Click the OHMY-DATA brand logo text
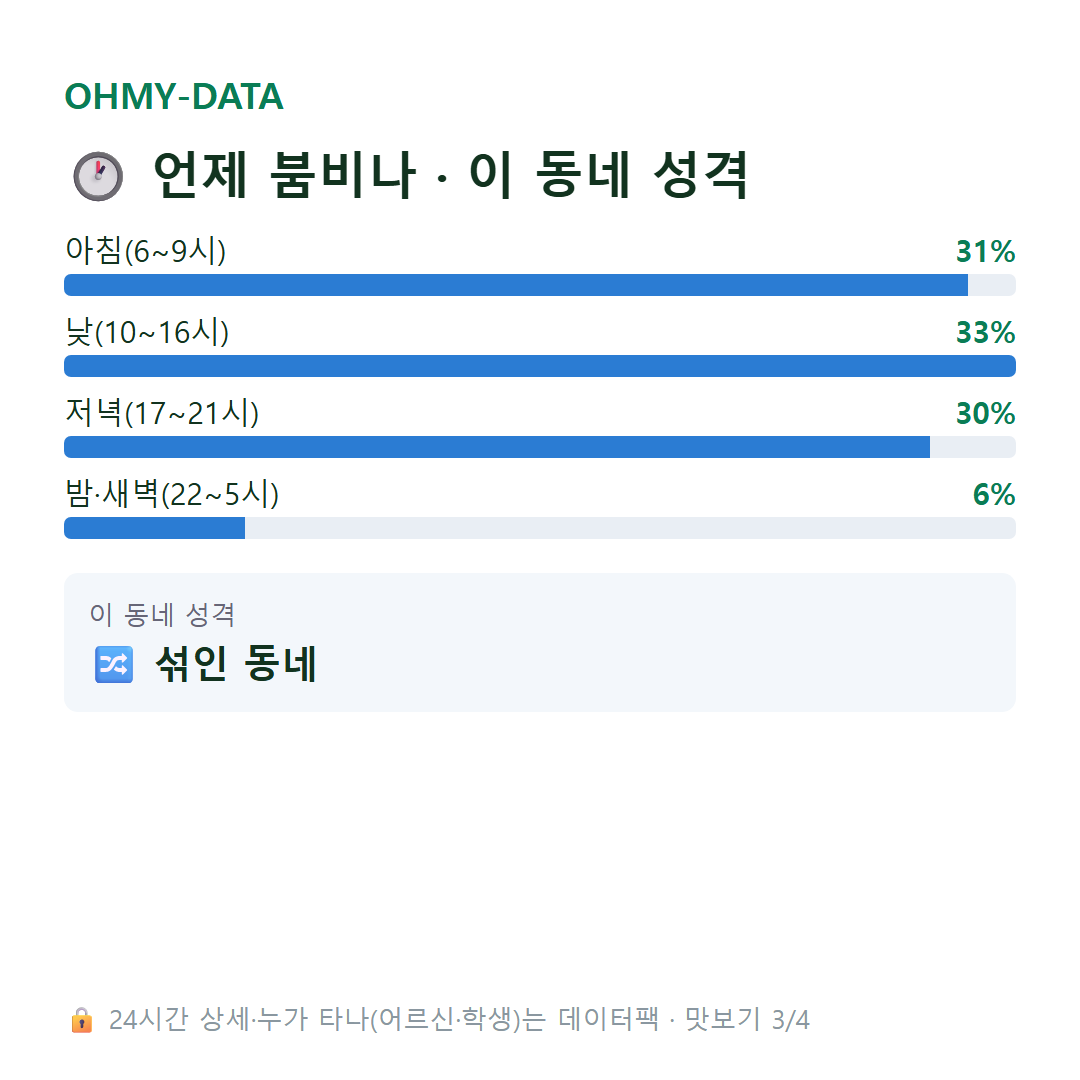This screenshot has height=1080, width=1080. pos(174,96)
